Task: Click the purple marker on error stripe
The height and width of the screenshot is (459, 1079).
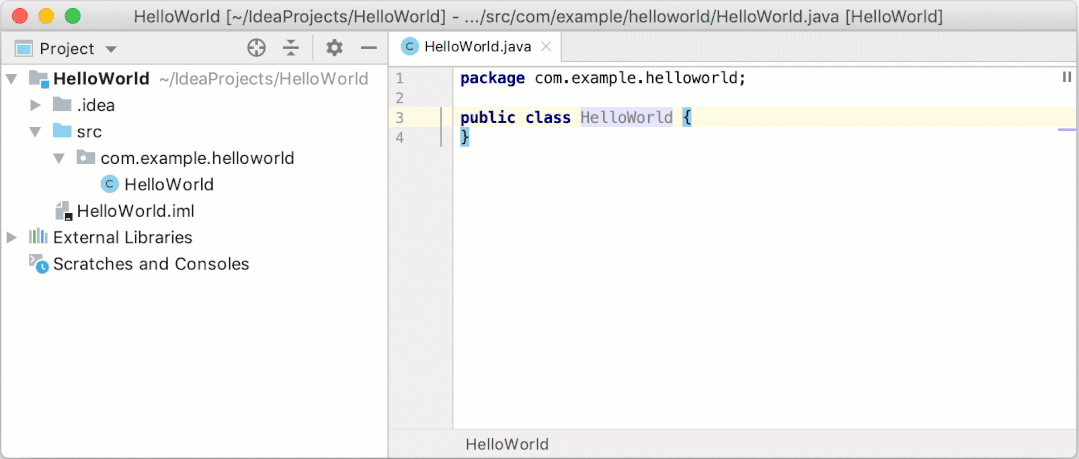Action: [1067, 129]
